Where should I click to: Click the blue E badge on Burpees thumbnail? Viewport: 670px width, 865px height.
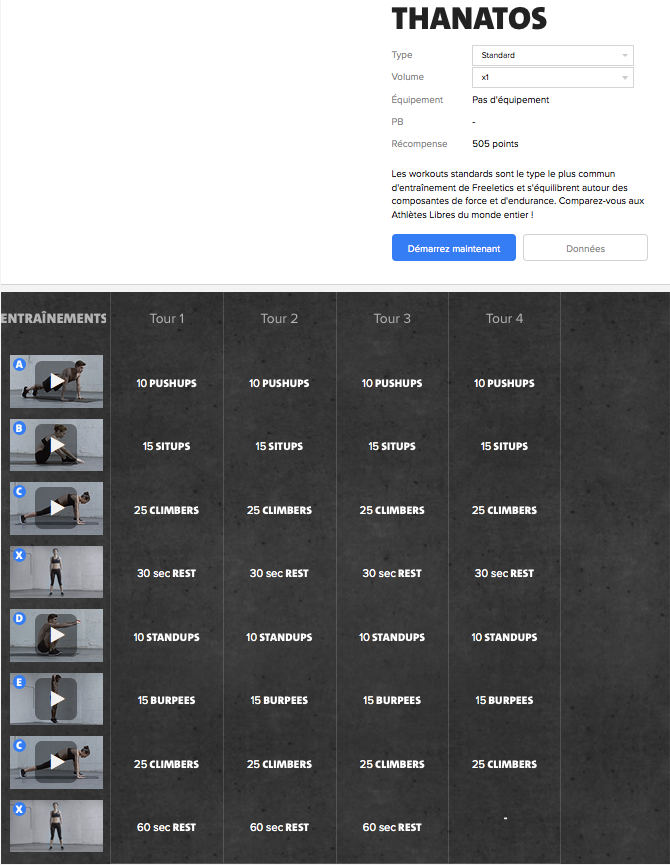click(x=19, y=682)
